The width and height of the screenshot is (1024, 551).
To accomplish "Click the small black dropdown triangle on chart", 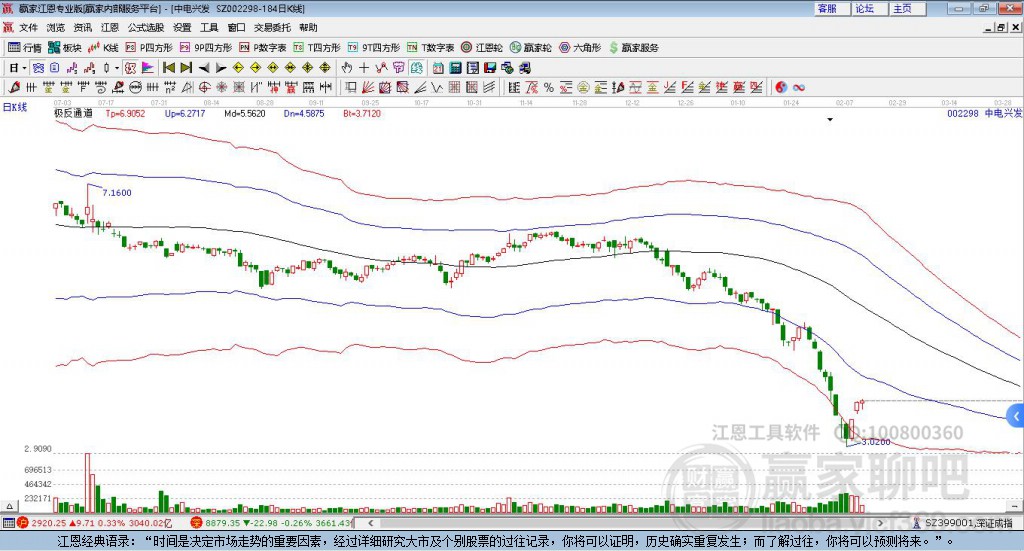I will tap(830, 119).
